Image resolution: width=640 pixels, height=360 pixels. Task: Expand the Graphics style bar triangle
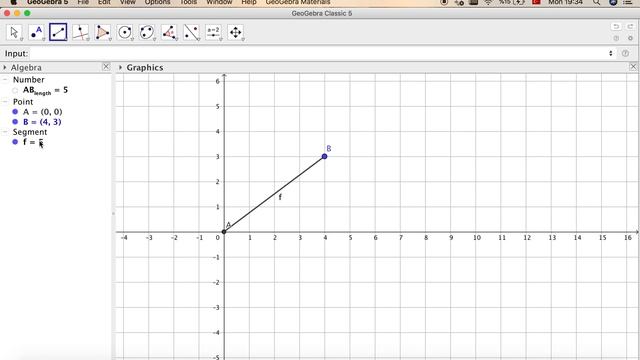(120, 67)
